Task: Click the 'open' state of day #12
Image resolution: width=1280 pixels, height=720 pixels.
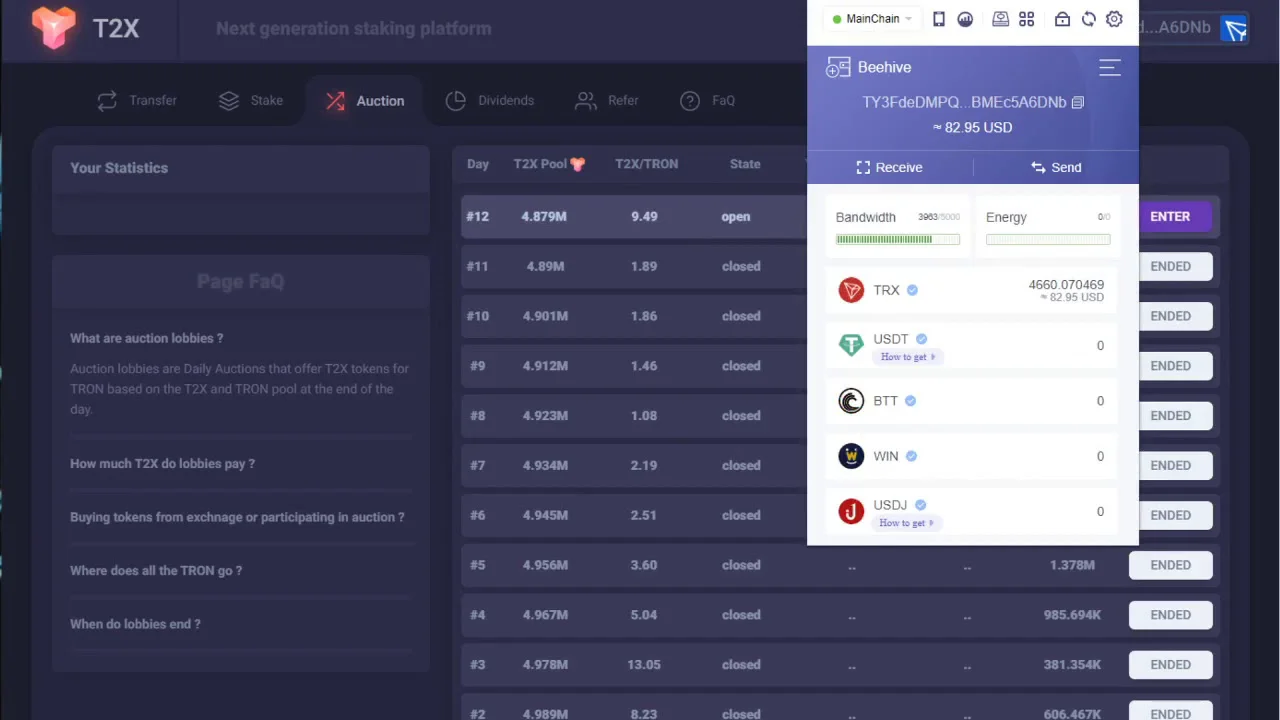Action: click(736, 217)
